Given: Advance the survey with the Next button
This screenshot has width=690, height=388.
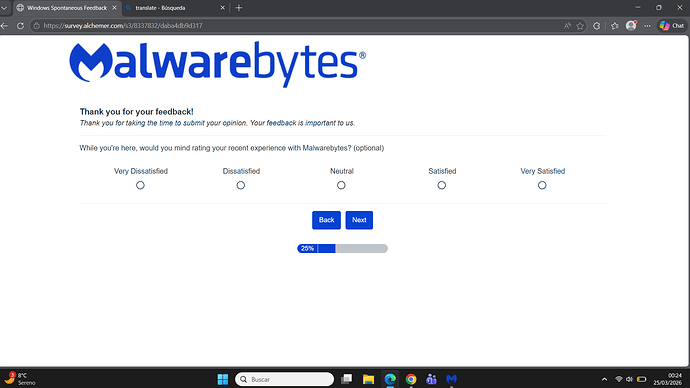Looking at the screenshot, I should click(359, 220).
